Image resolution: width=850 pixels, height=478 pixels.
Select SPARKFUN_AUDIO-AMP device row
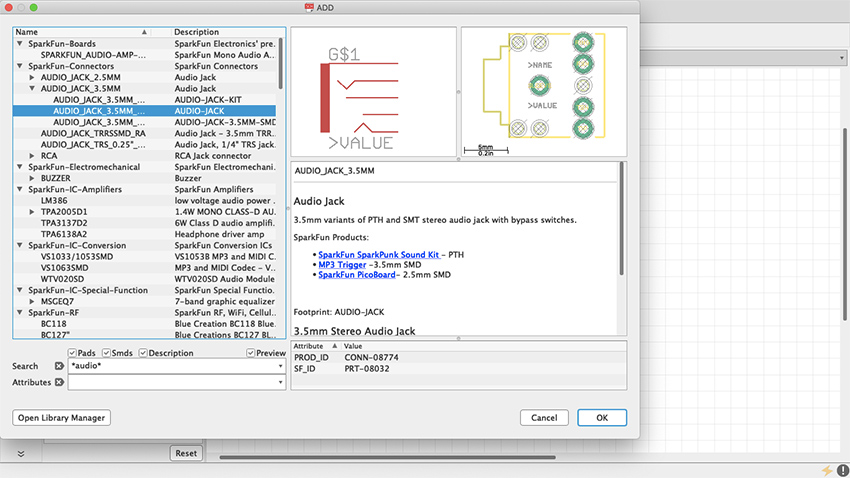tap(144, 55)
